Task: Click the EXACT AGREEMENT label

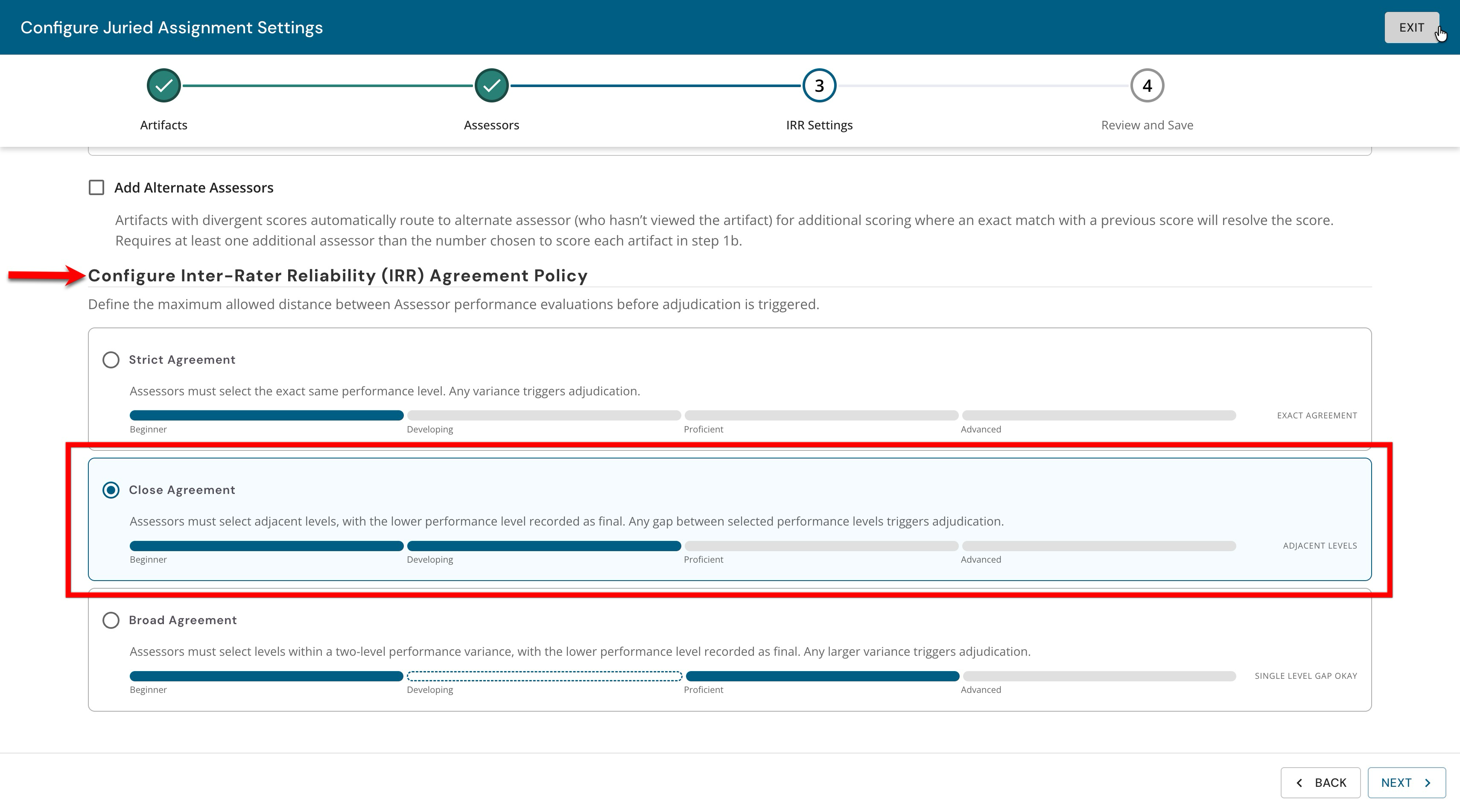Action: coord(1317,416)
